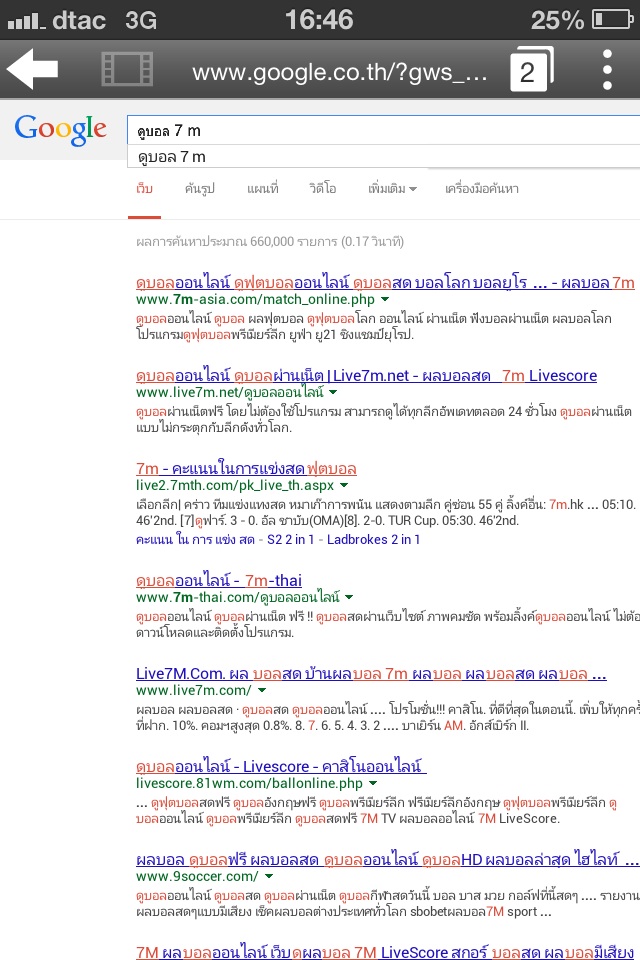Image resolution: width=640 pixels, height=960 pixels.
Task: Expand arrow next to www.7m-asia.com/match_online.php
Action: click(x=385, y=299)
